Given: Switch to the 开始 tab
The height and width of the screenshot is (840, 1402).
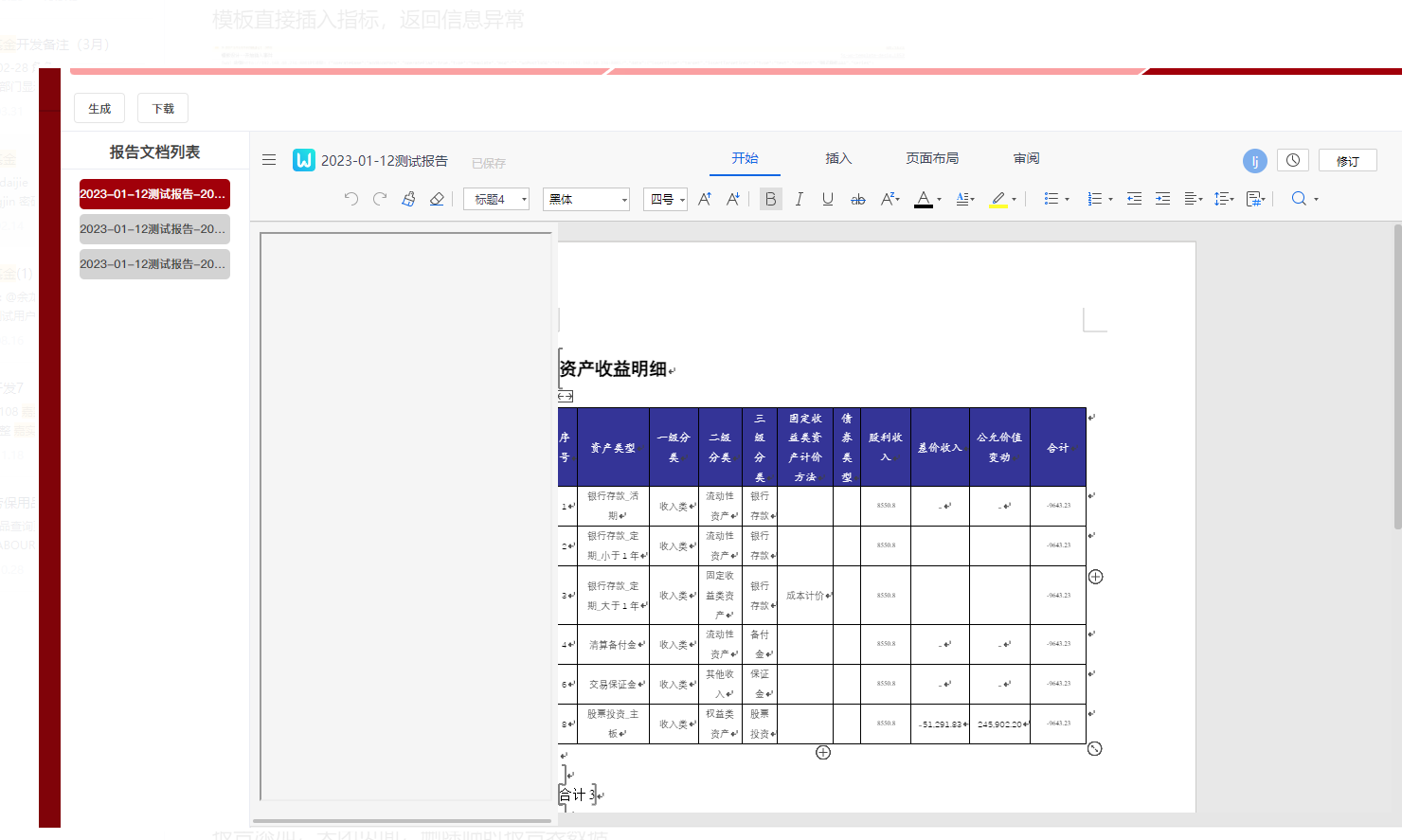Looking at the screenshot, I should tap(745, 158).
